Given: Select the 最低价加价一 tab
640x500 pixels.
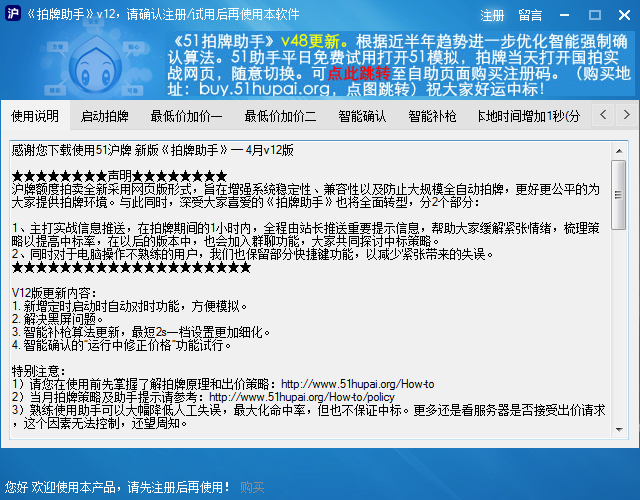Looking at the screenshot, I should 186,116.
